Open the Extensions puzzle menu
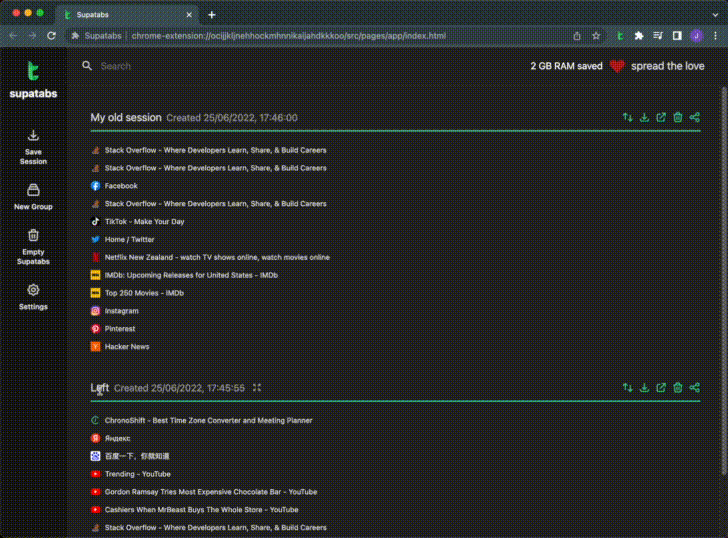This screenshot has height=538, width=728. 639,36
